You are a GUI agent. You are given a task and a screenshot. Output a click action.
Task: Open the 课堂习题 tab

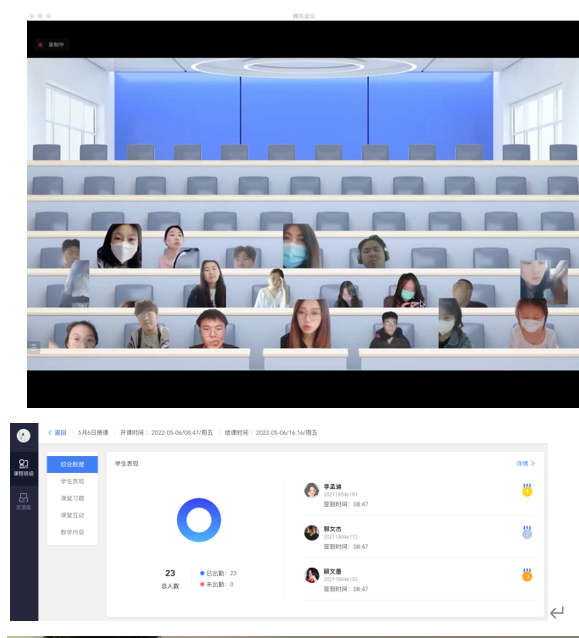tap(72, 498)
